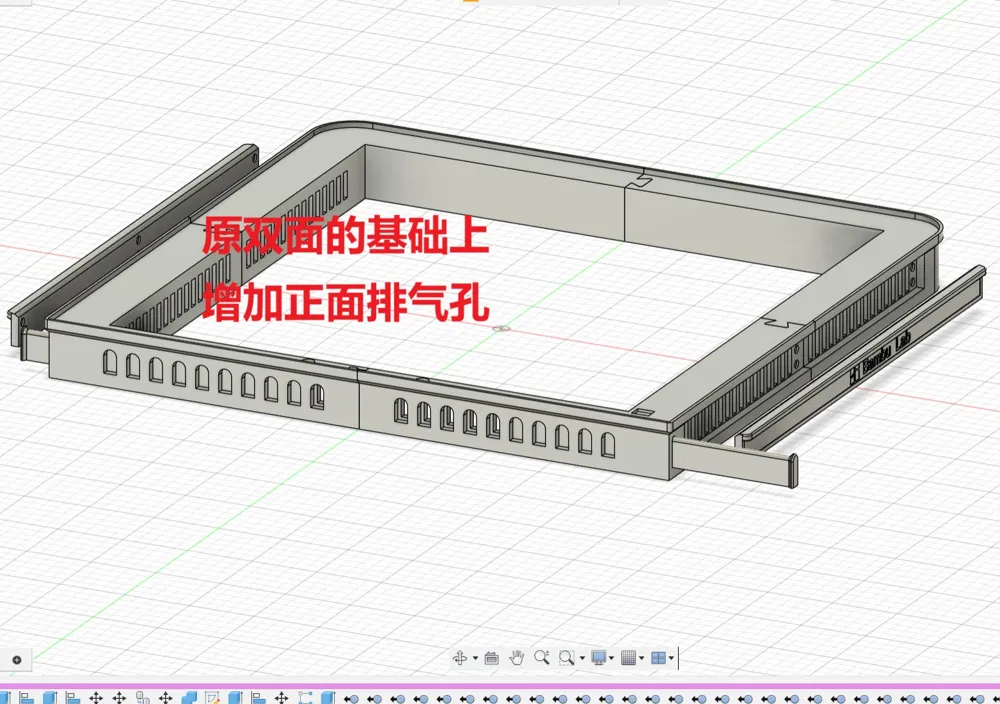This screenshot has height=704, width=1000.
Task: Choose the Zoom Window tool
Action: point(566,657)
